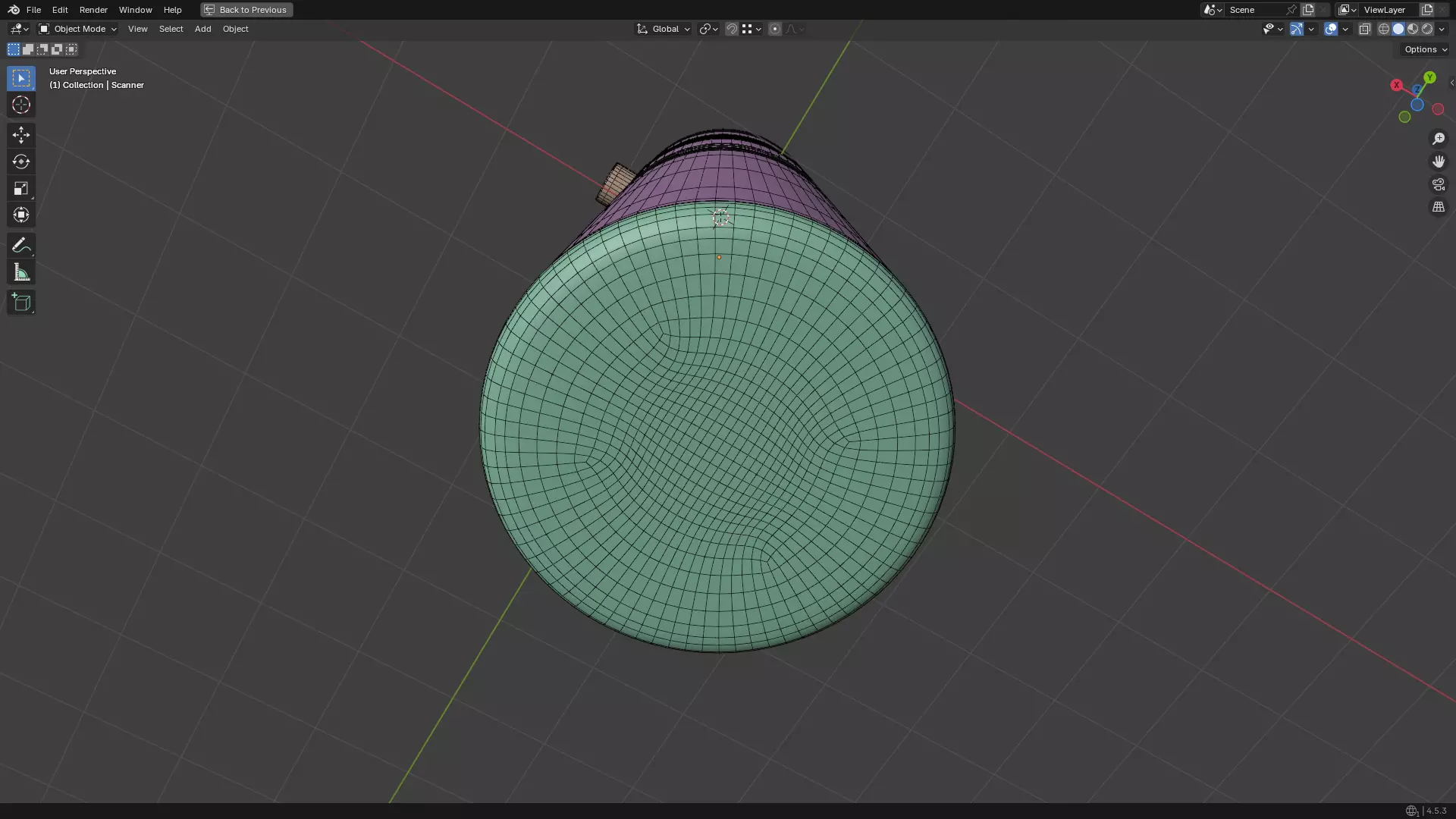Select the Move tool
Image resolution: width=1456 pixels, height=819 pixels.
click(20, 135)
